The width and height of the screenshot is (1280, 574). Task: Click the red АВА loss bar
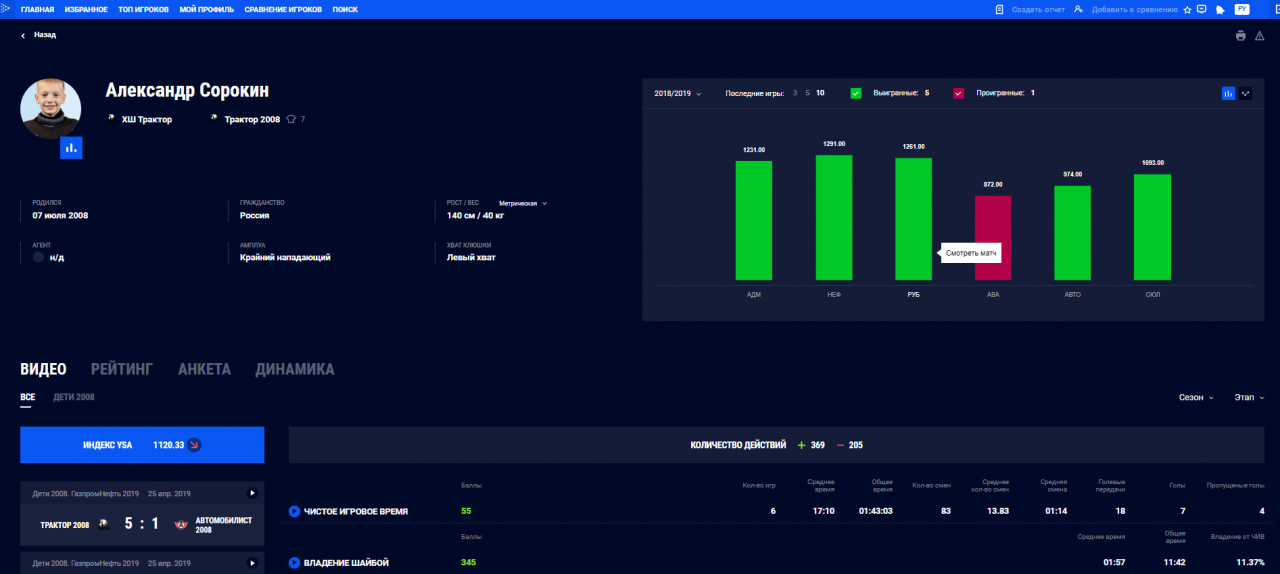tap(993, 237)
